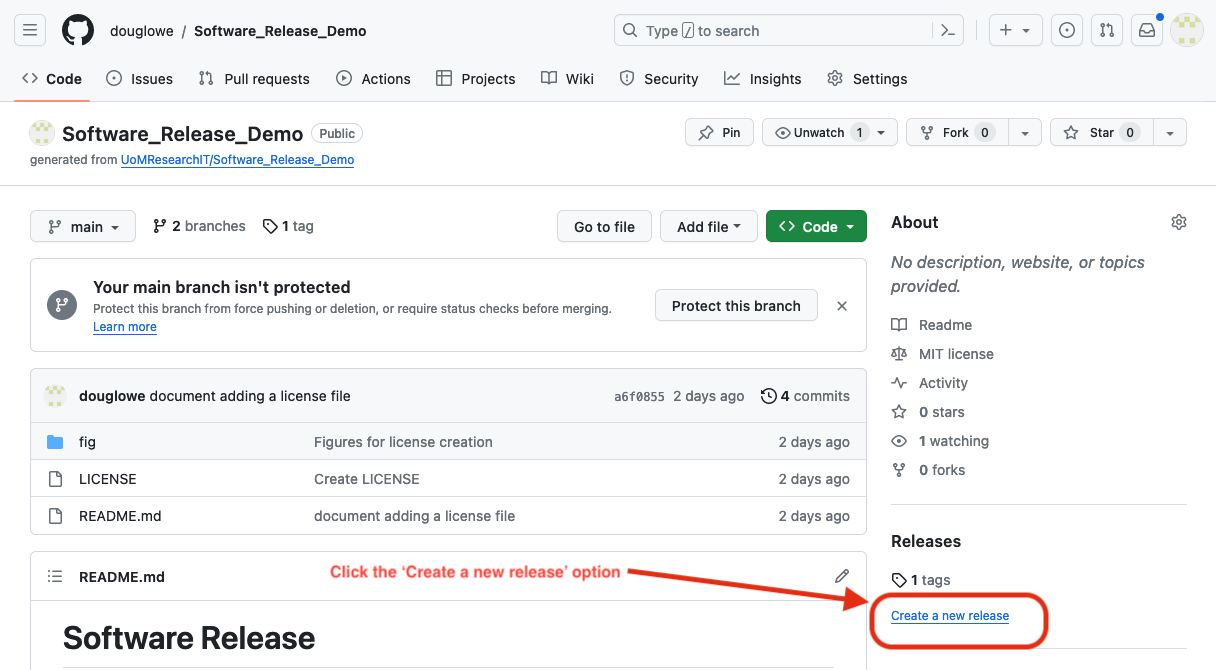Switch to the Security tab
The width and height of the screenshot is (1216, 670).
tap(659, 79)
